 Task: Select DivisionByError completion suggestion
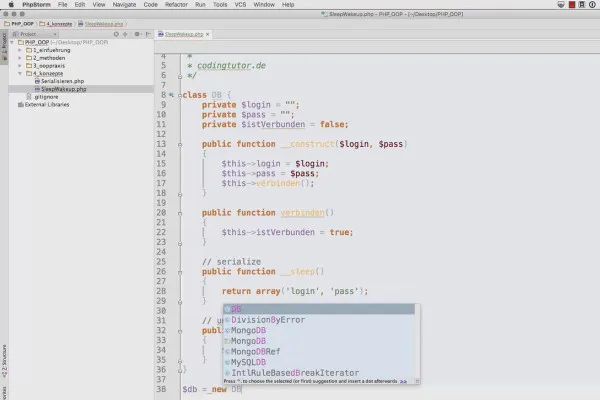tap(268, 320)
